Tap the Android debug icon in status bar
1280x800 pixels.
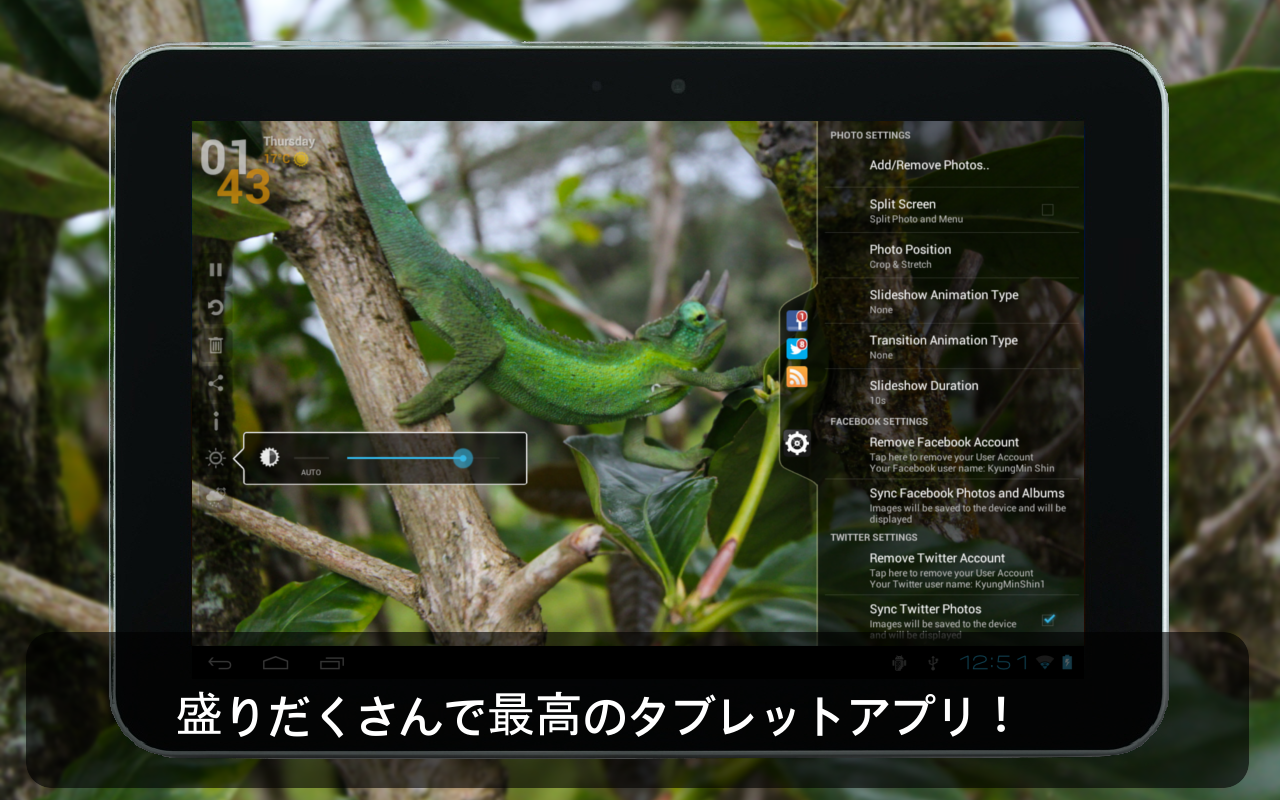(x=899, y=662)
